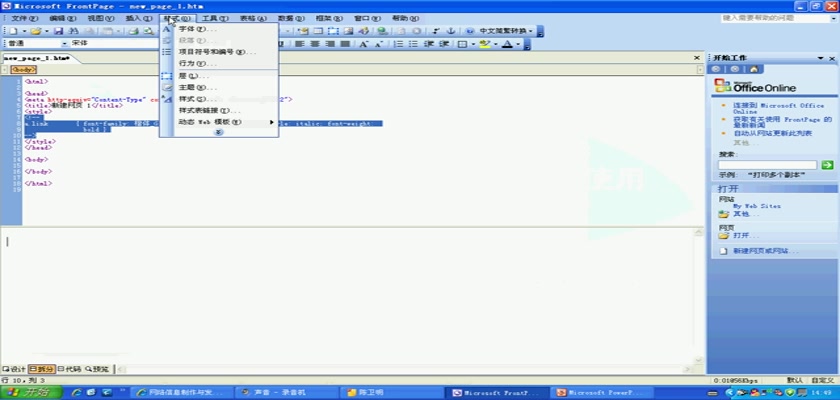The image size is (840, 400).
Task: Click the Insert Hyperlink globe icon
Action: pos(382,31)
